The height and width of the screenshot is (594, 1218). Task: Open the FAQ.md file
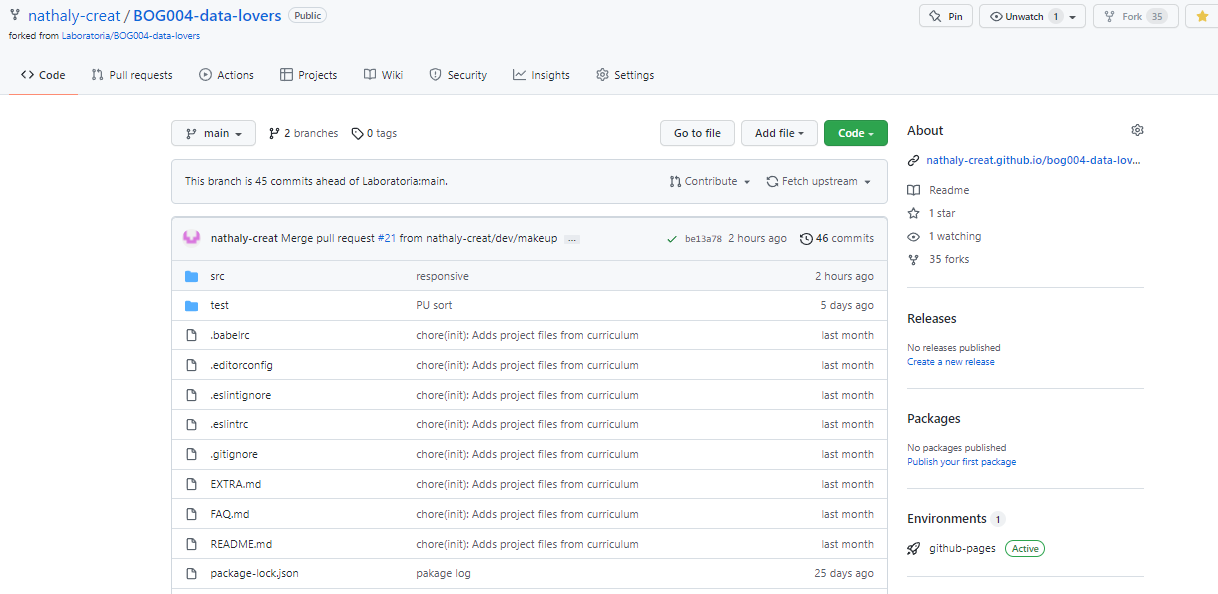[x=229, y=514]
